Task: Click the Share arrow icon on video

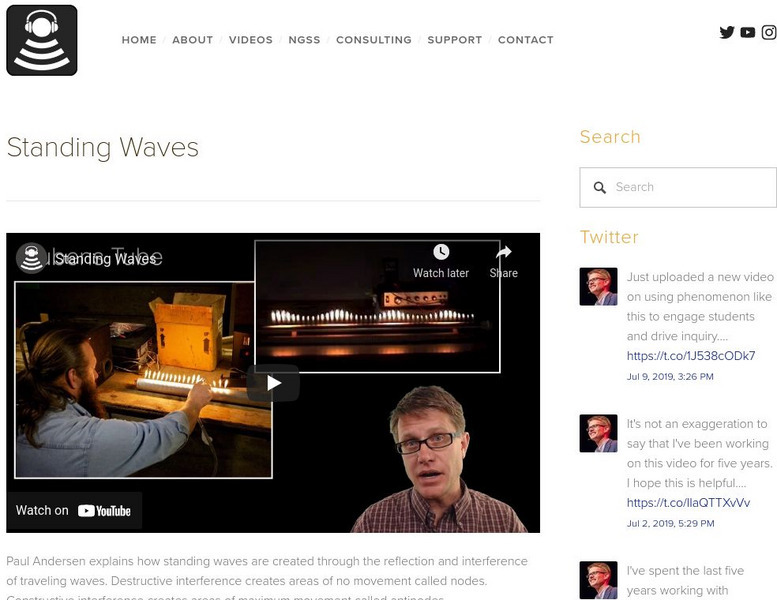Action: (x=503, y=252)
